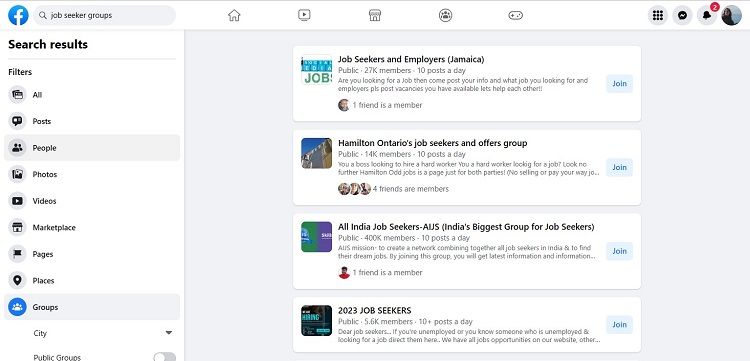Open Job Seekers and Employers (Jamaica) title
750x361 pixels.
411,59
